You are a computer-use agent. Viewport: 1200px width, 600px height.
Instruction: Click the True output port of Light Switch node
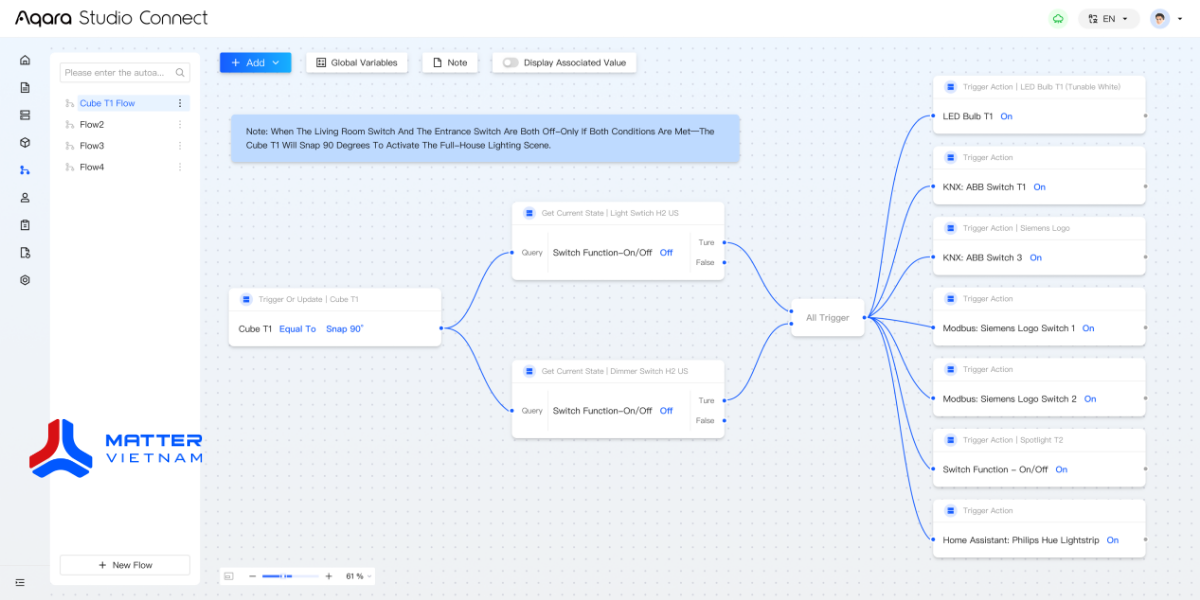[x=724, y=243]
